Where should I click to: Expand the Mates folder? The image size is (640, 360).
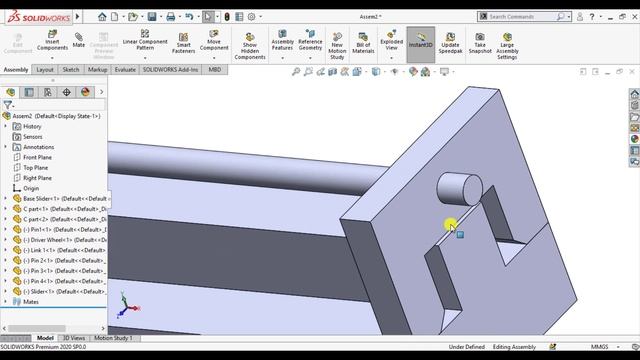coord(5,302)
